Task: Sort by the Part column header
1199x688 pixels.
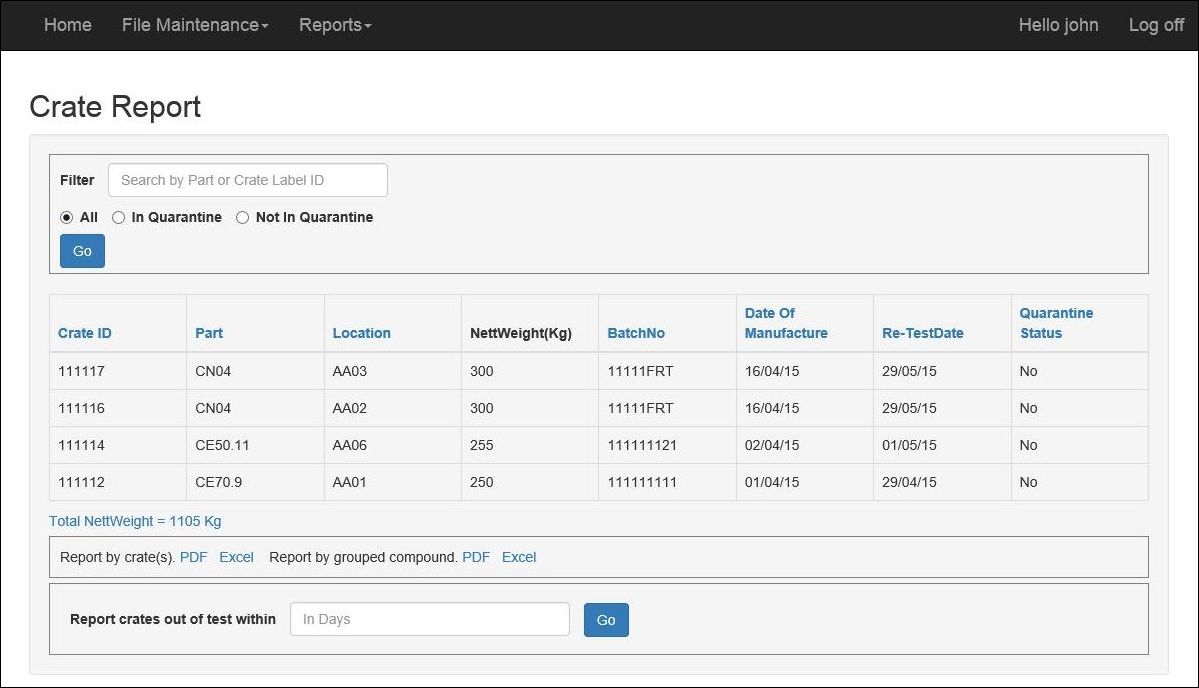Action: (x=209, y=333)
